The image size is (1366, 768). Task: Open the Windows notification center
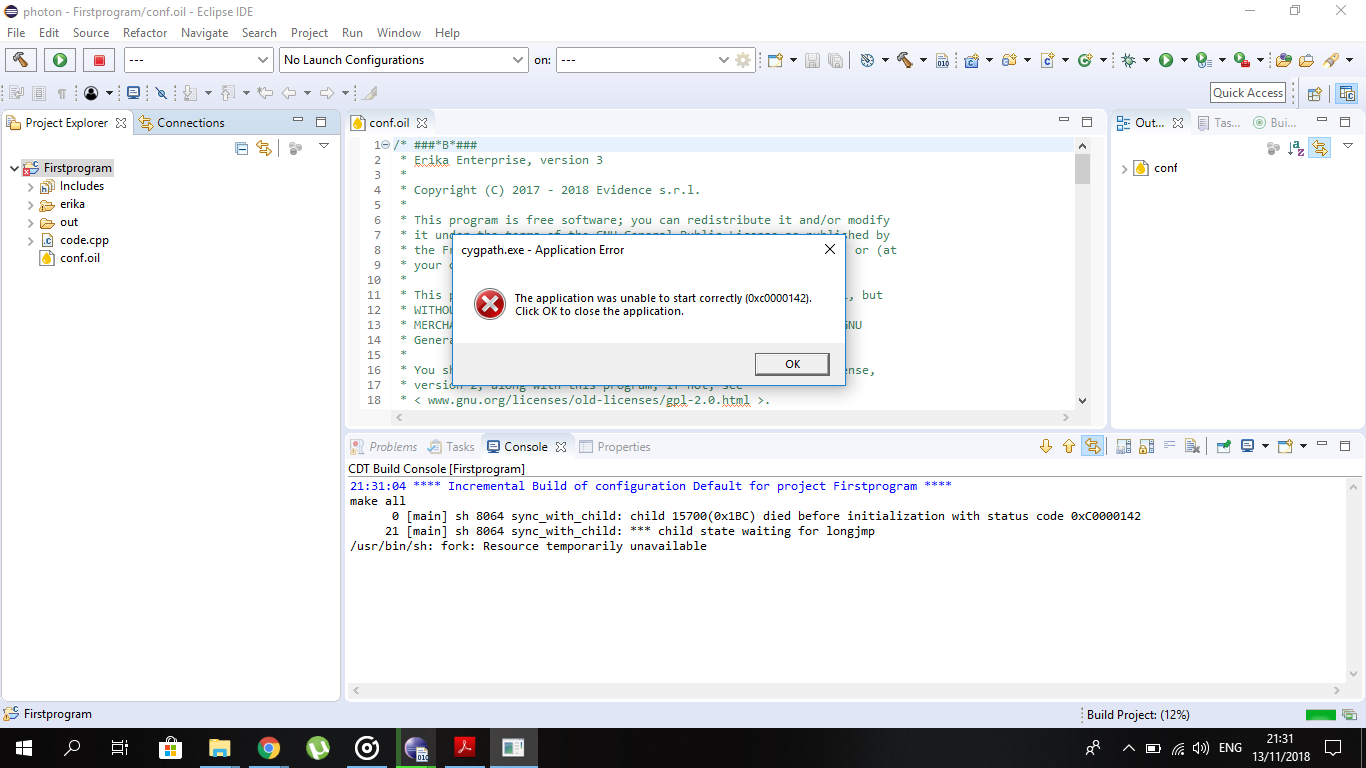[1333, 748]
